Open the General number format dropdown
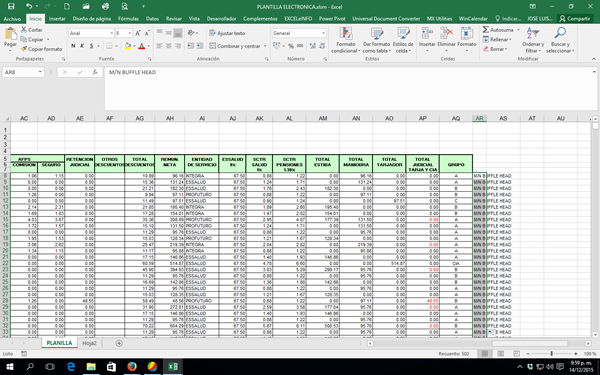The width and height of the screenshot is (600, 375). pyautogui.click(x=323, y=33)
